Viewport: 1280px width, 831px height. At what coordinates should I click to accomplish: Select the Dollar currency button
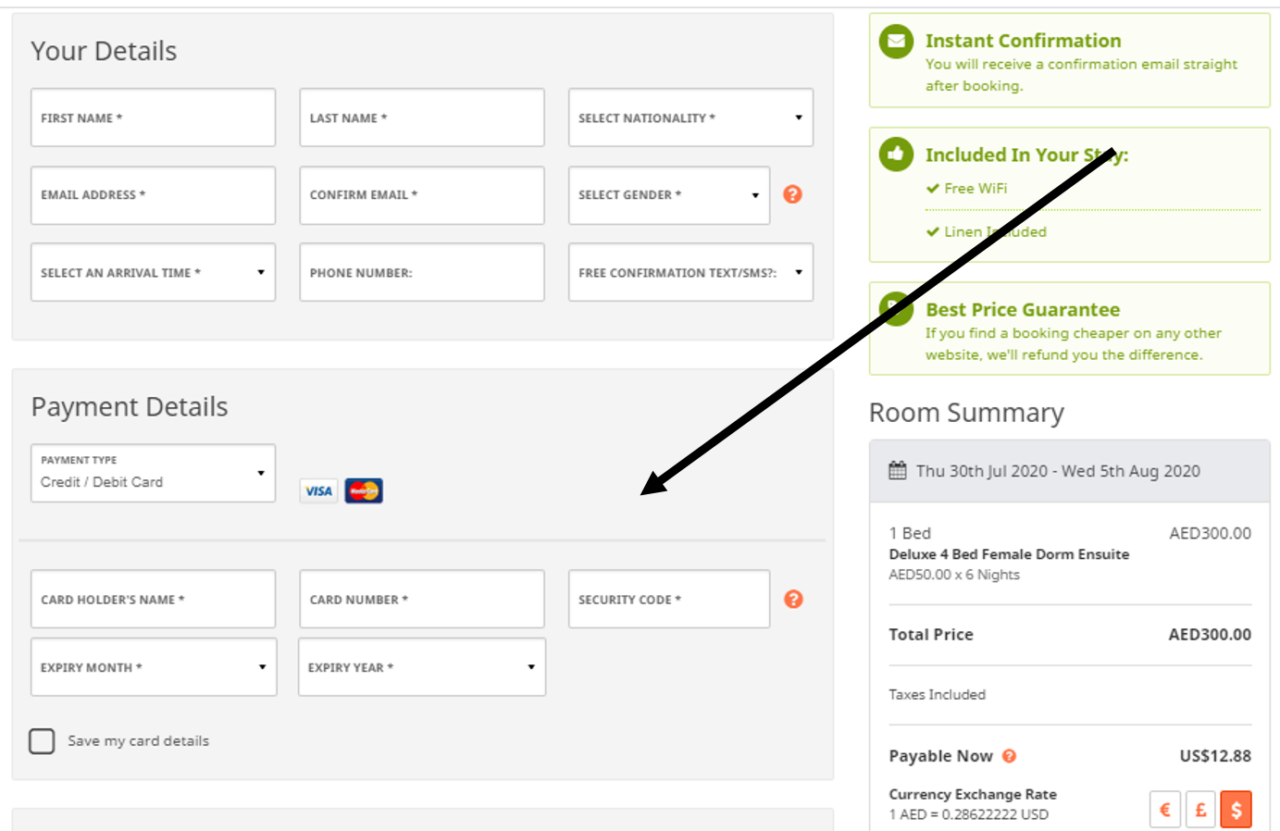[x=1236, y=808]
